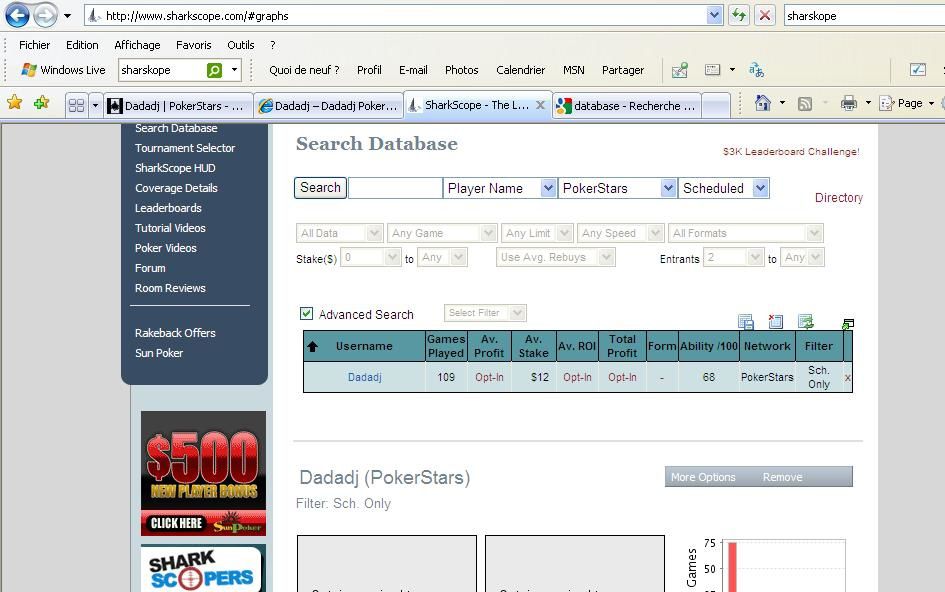Open the Dadadj username link
Screen dimensions: 945x592
pyautogui.click(x=365, y=377)
